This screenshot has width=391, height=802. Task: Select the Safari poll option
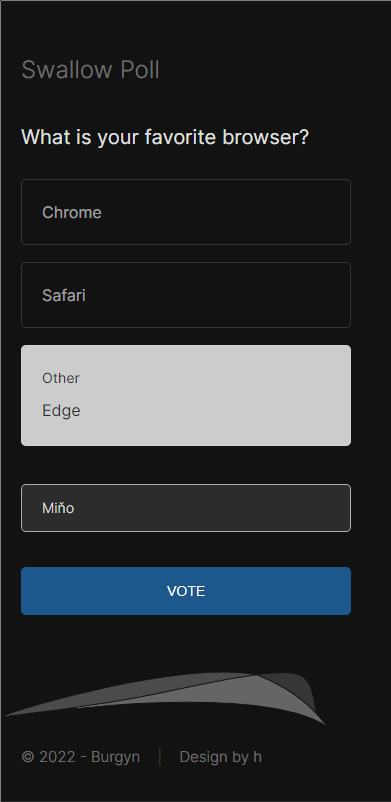click(x=186, y=295)
